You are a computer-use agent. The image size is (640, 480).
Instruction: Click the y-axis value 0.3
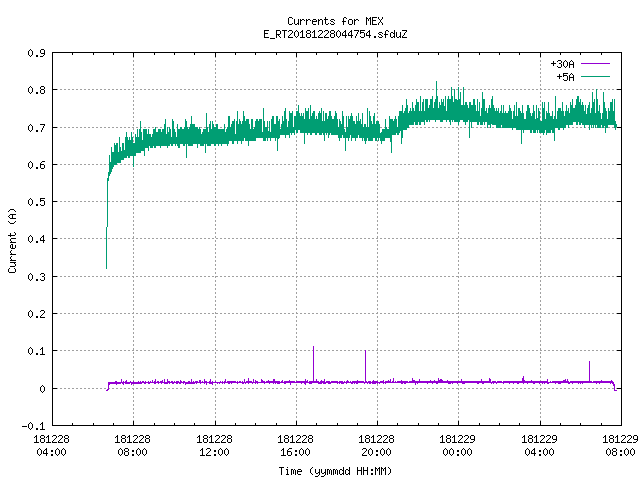click(36, 277)
